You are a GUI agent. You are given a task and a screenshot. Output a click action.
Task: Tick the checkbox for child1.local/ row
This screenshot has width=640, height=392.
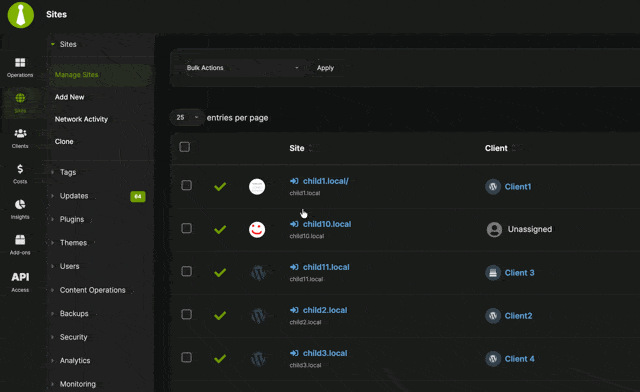click(187, 185)
